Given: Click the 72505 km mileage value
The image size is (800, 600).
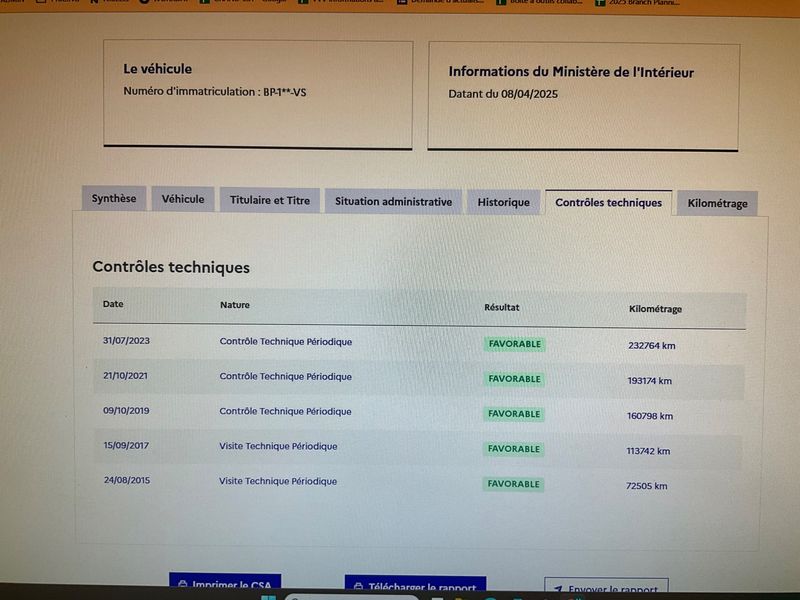Looking at the screenshot, I should pos(646,486).
